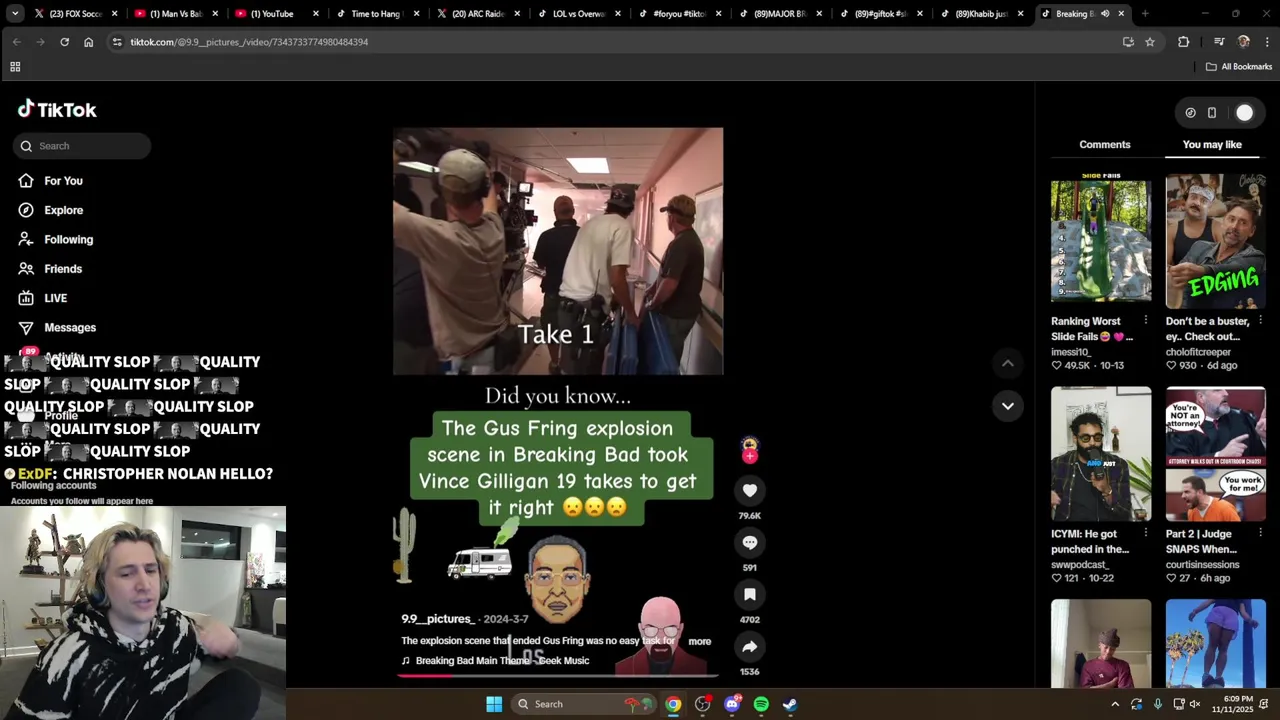Image resolution: width=1280 pixels, height=720 pixels.
Task: Switch to the You may like tab
Action: pyautogui.click(x=1212, y=145)
